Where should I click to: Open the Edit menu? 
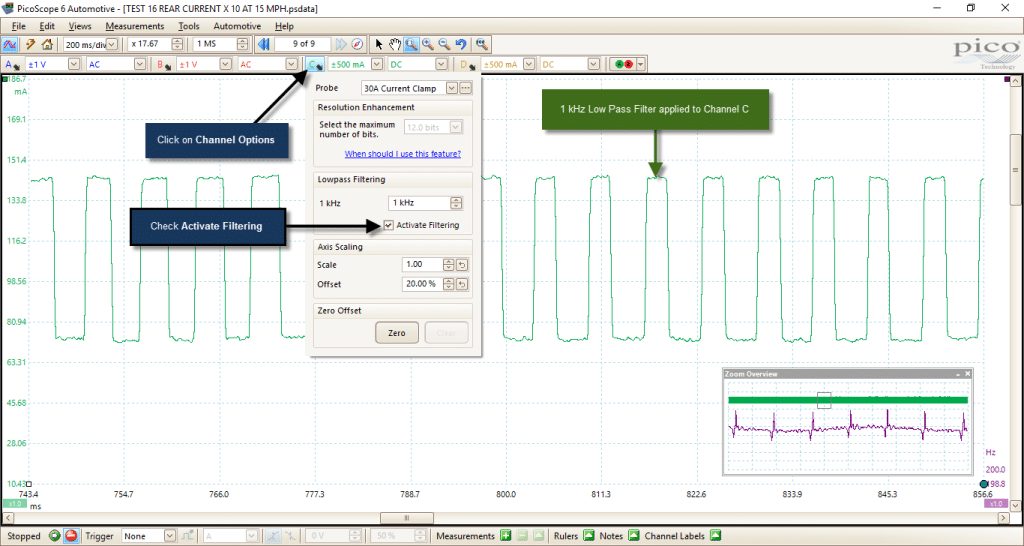(47, 26)
